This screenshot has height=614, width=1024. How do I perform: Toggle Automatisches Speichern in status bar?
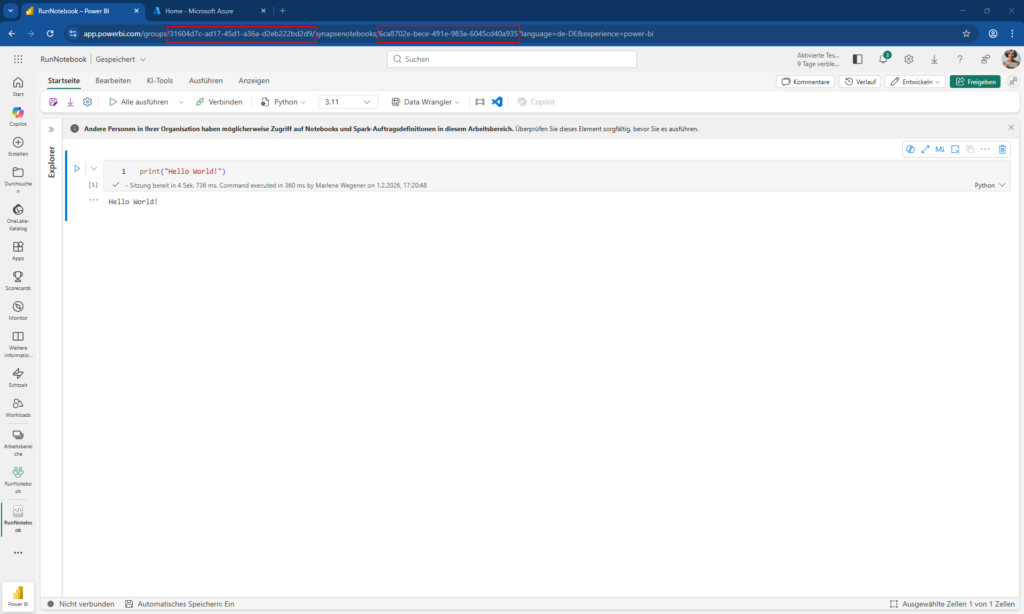click(180, 603)
